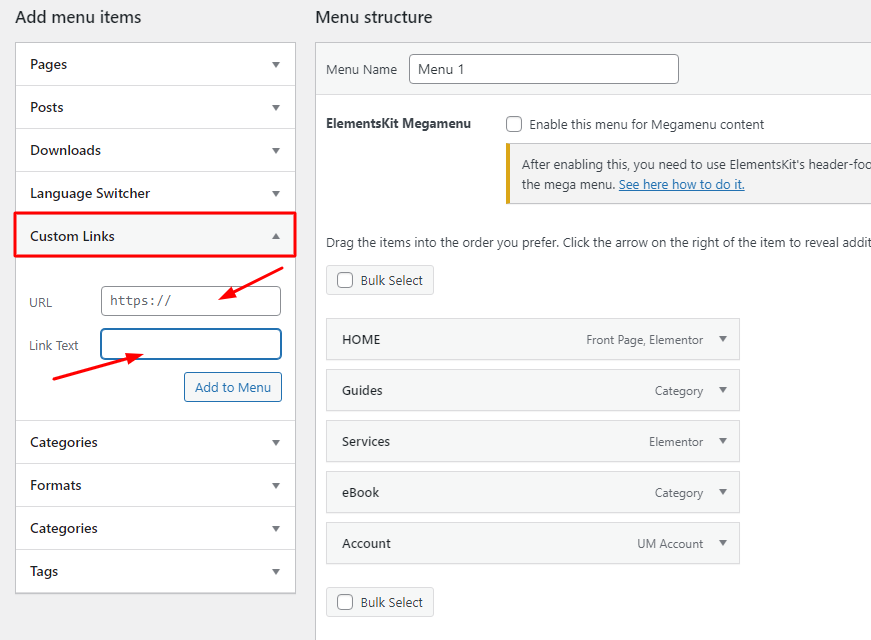The width and height of the screenshot is (871, 640).
Task: Open the Downloads section arrow
Action: [276, 151]
